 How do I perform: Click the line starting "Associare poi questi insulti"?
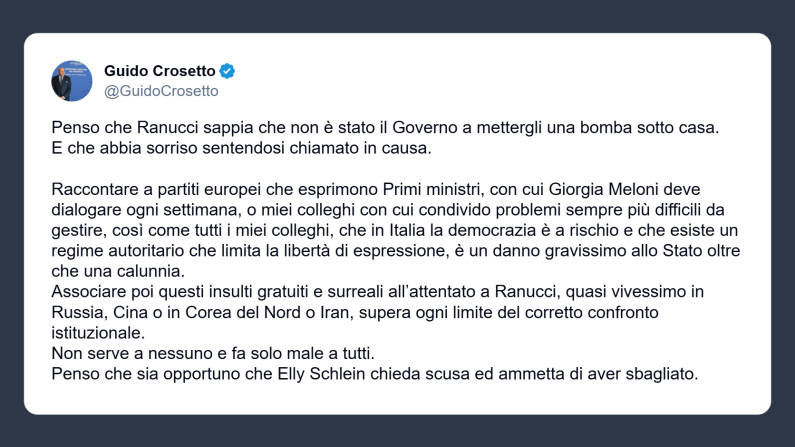coord(385,291)
